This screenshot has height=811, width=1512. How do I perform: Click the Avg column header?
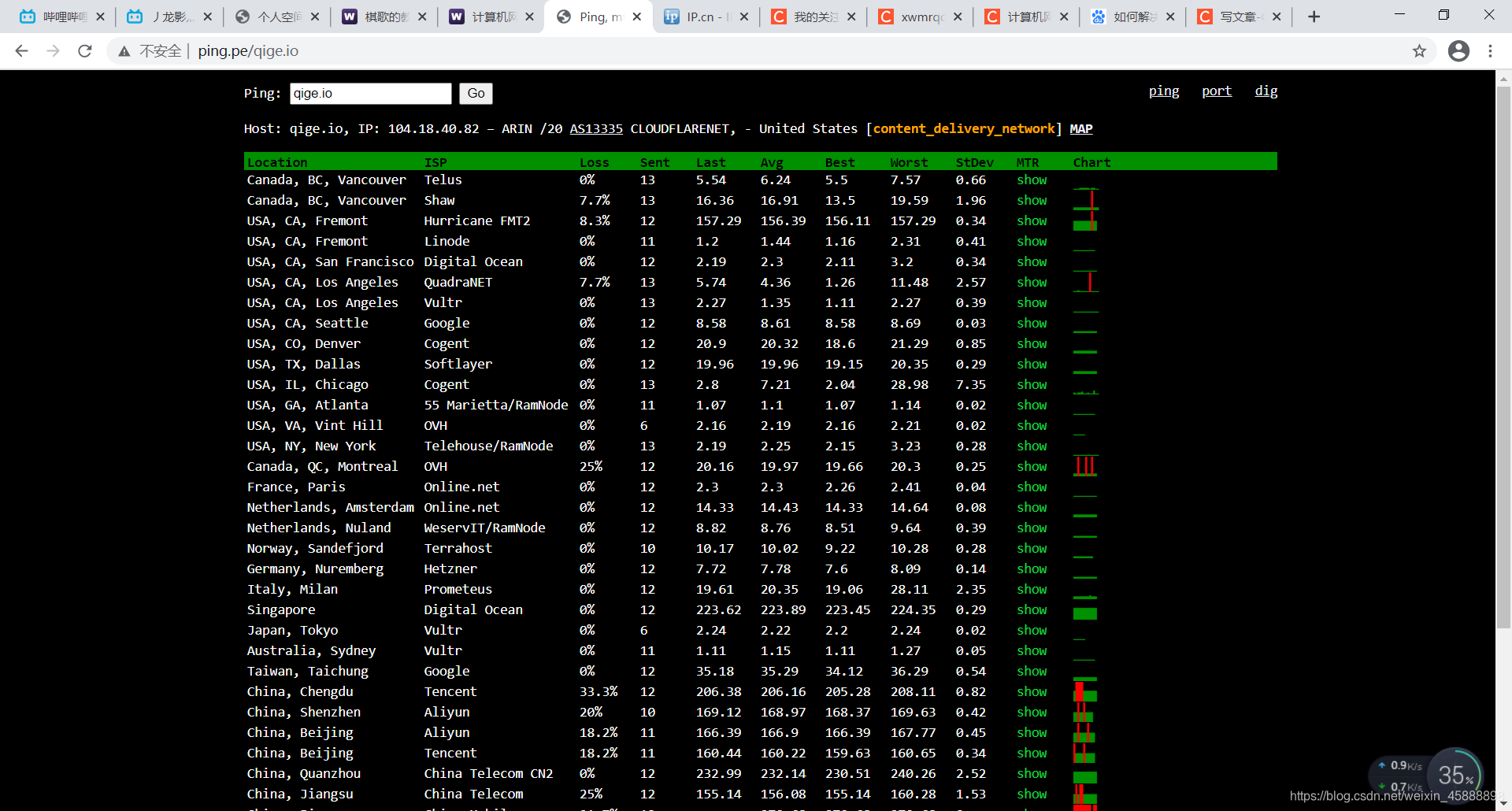tap(772, 163)
